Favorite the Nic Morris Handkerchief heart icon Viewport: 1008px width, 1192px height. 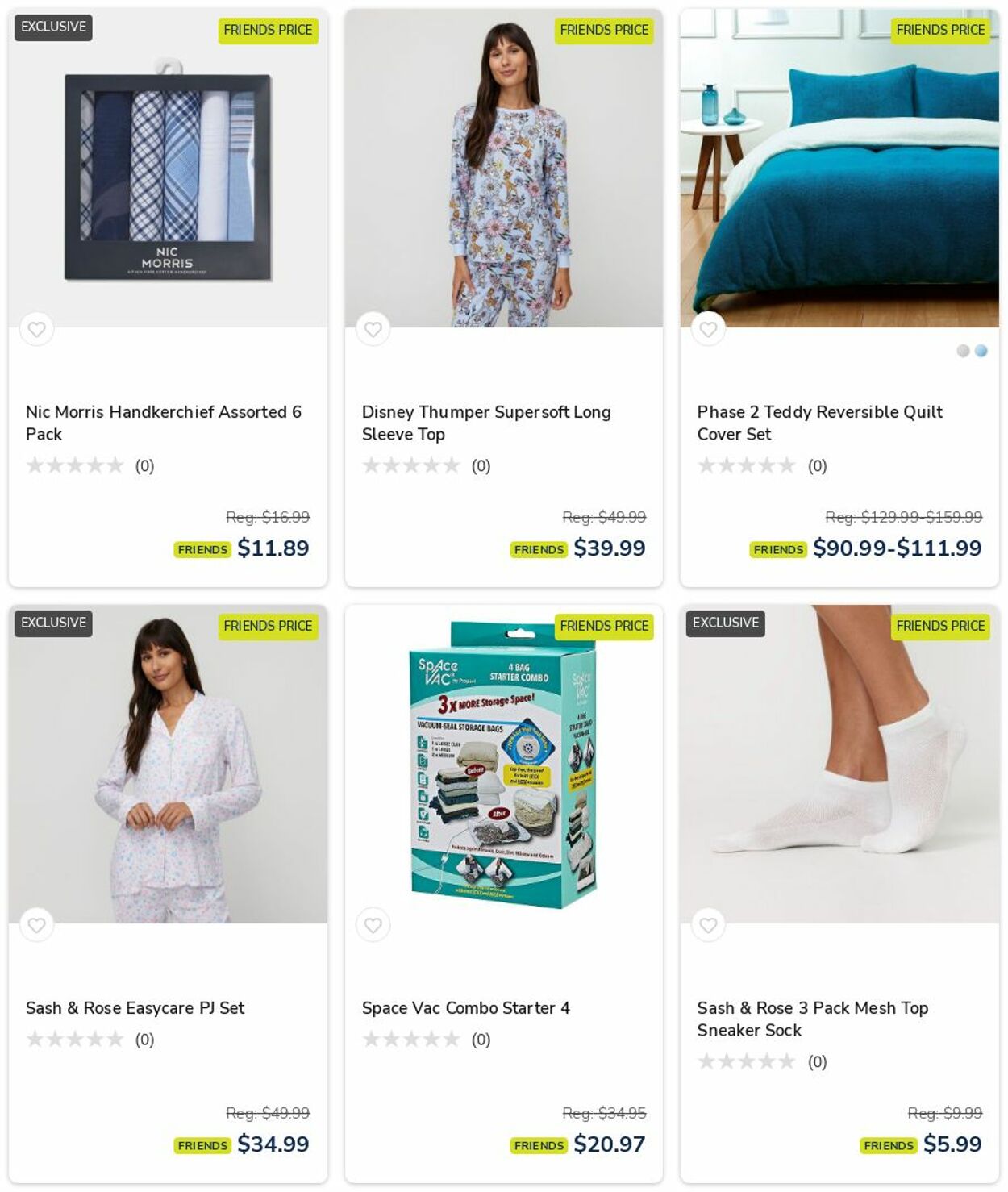pyautogui.click(x=36, y=329)
